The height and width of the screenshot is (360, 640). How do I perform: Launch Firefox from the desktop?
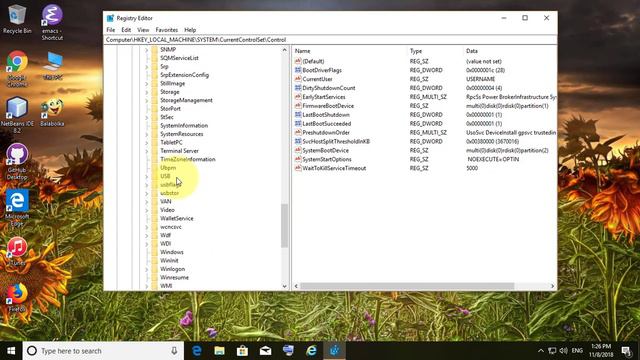pyautogui.click(x=17, y=298)
